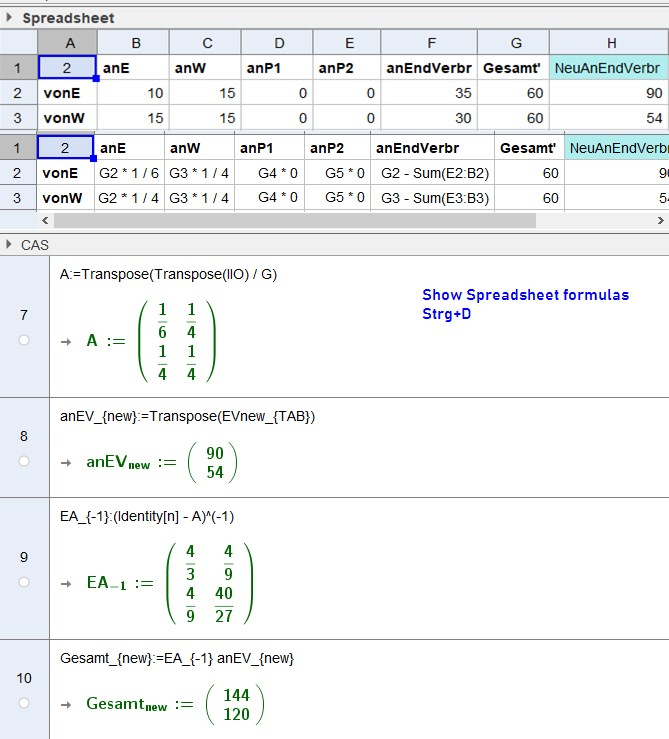The height and width of the screenshot is (739, 669).
Task: Toggle visibility circle of CAS row 9
Action: pyautogui.click(x=24, y=582)
